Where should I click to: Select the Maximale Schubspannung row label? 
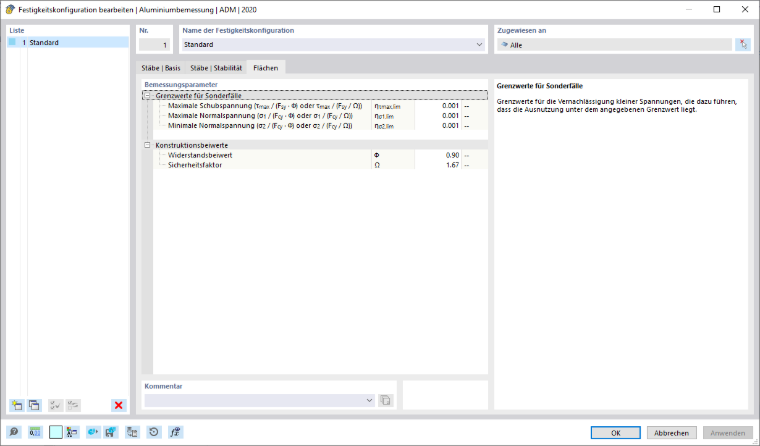pyautogui.click(x=265, y=106)
